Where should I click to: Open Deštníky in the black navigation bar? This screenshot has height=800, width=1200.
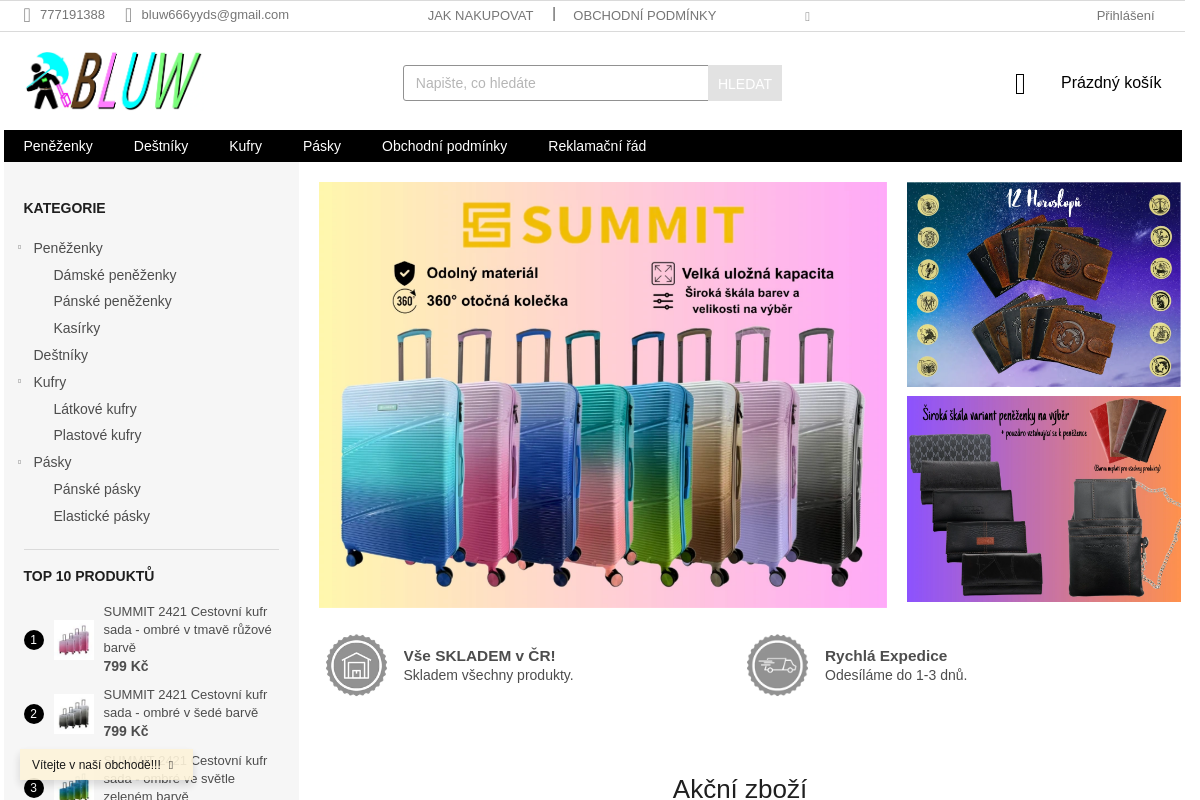[161, 146]
